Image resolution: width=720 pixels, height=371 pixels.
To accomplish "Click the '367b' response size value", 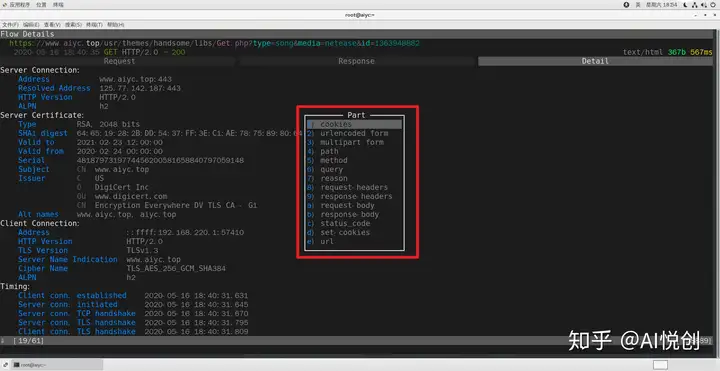I will [x=677, y=52].
